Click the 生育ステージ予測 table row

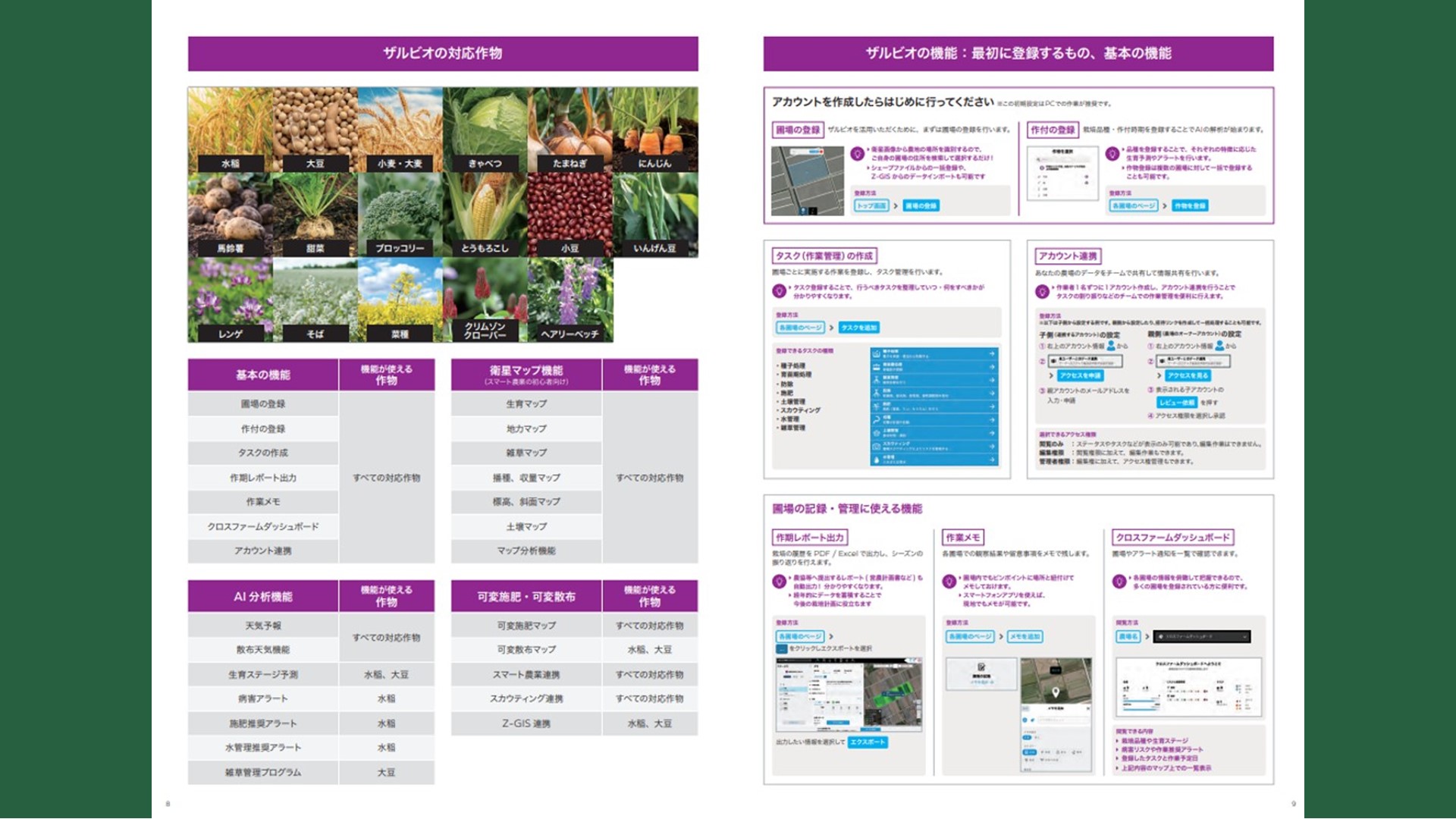click(311, 674)
